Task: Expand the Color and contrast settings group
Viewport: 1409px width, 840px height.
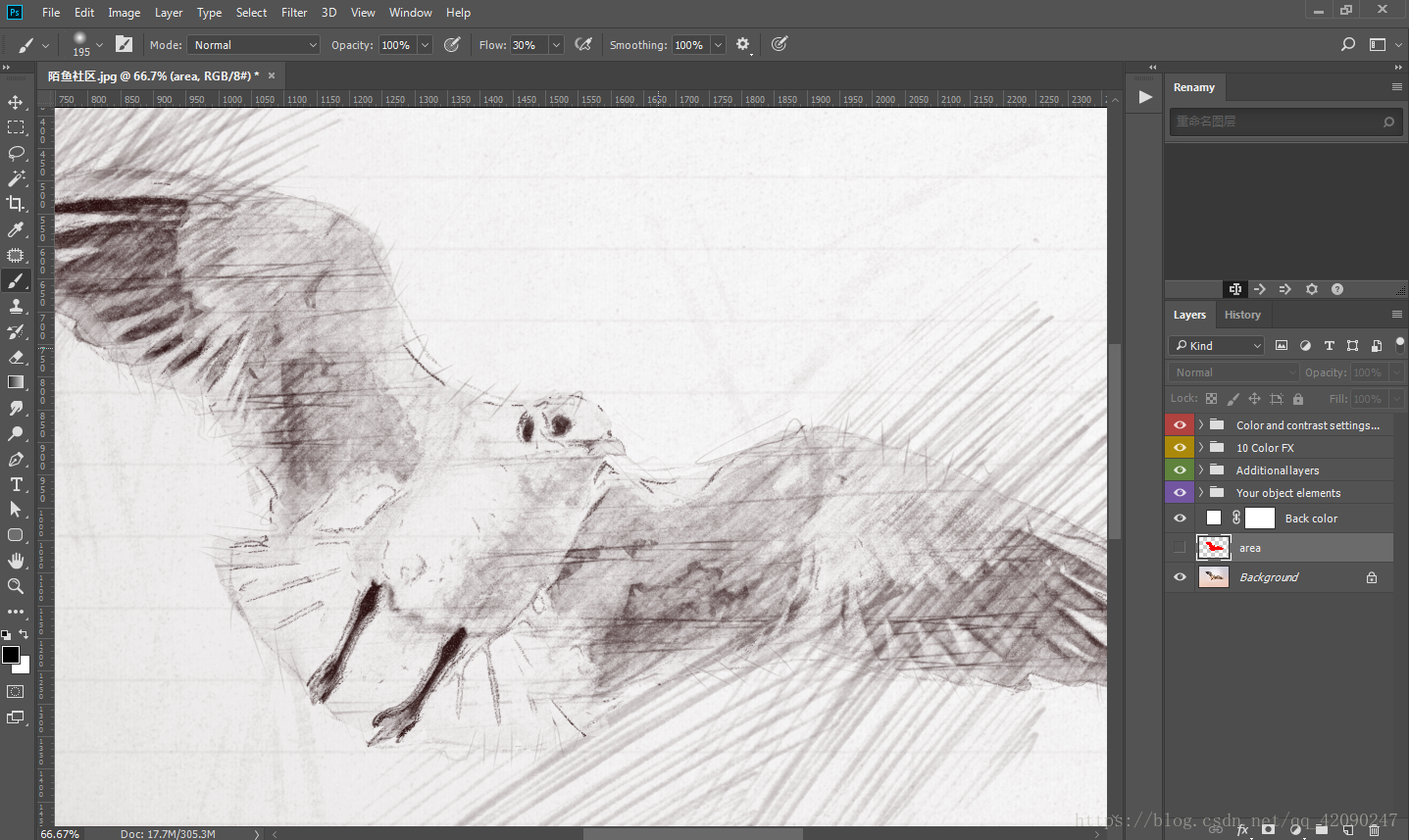Action: pyautogui.click(x=1200, y=424)
